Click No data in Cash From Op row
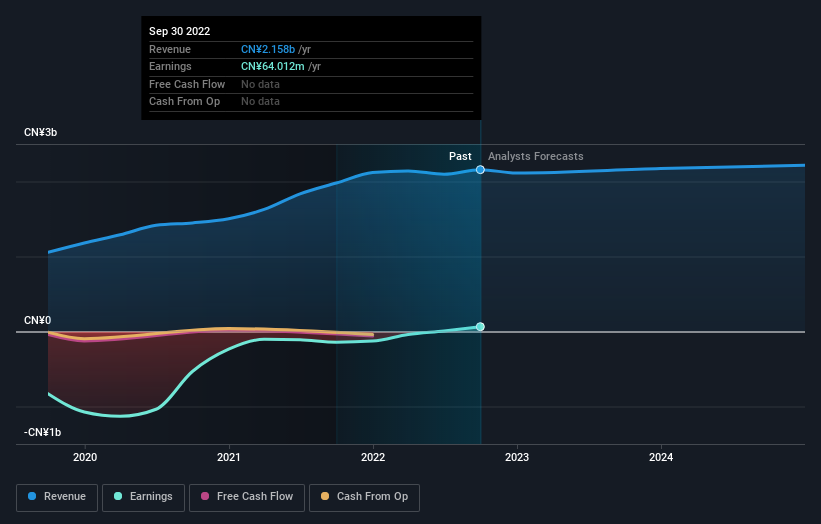821x524 pixels. coord(260,102)
